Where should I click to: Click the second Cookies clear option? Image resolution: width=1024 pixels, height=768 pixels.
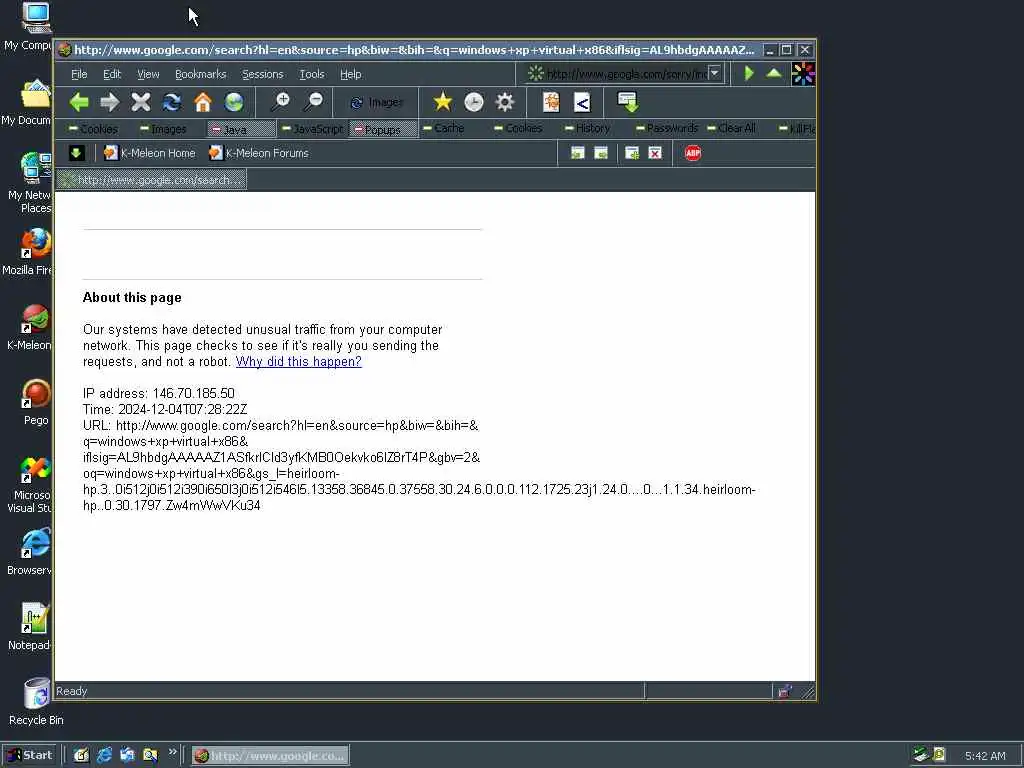click(519, 128)
